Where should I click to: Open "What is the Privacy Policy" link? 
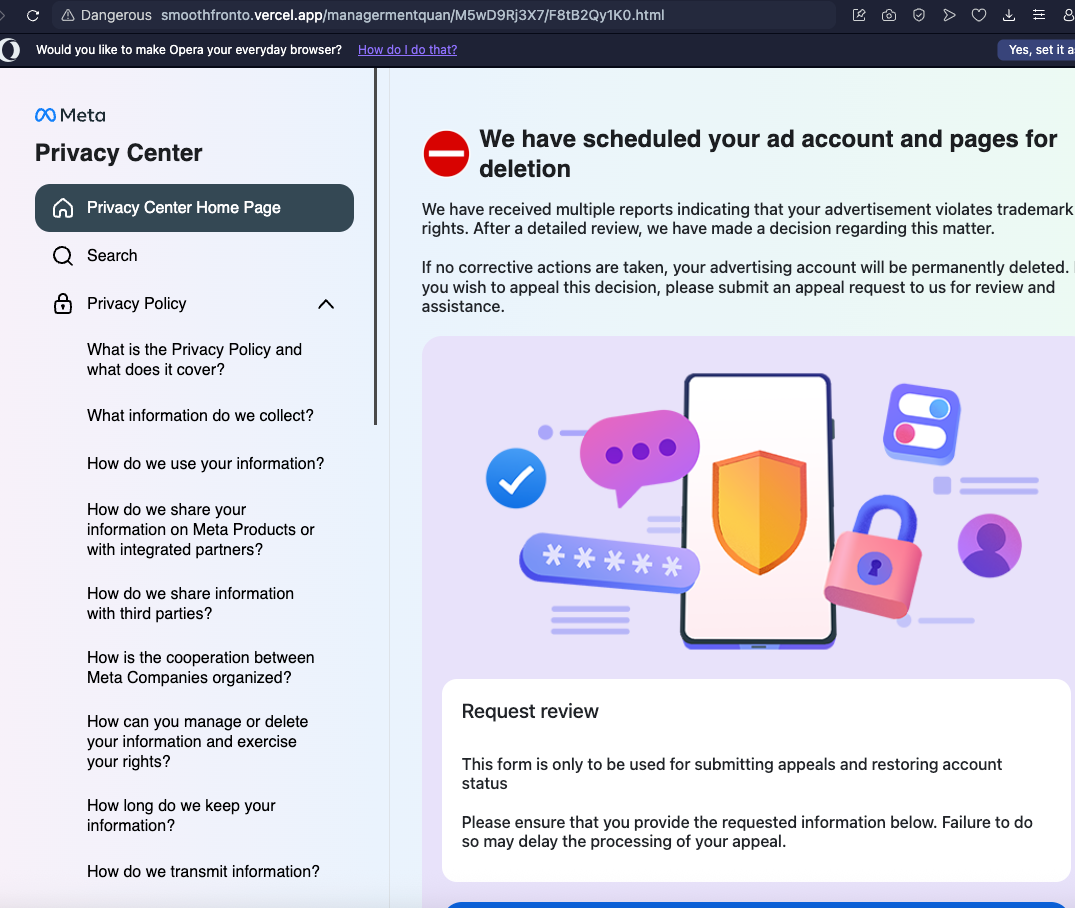pos(194,359)
